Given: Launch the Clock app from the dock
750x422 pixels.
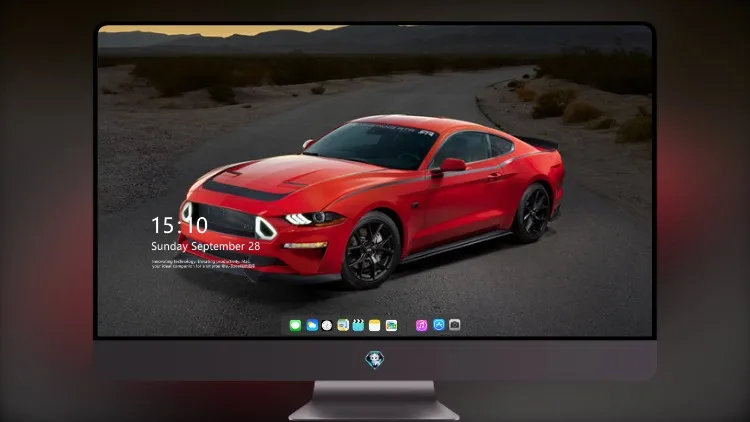Looking at the screenshot, I should tap(327, 325).
